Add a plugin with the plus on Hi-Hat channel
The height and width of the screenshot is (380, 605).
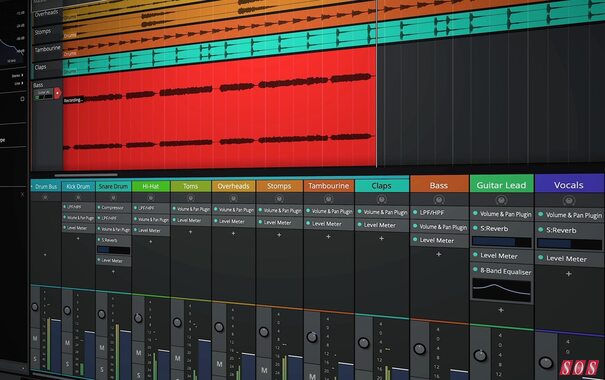tap(150, 242)
